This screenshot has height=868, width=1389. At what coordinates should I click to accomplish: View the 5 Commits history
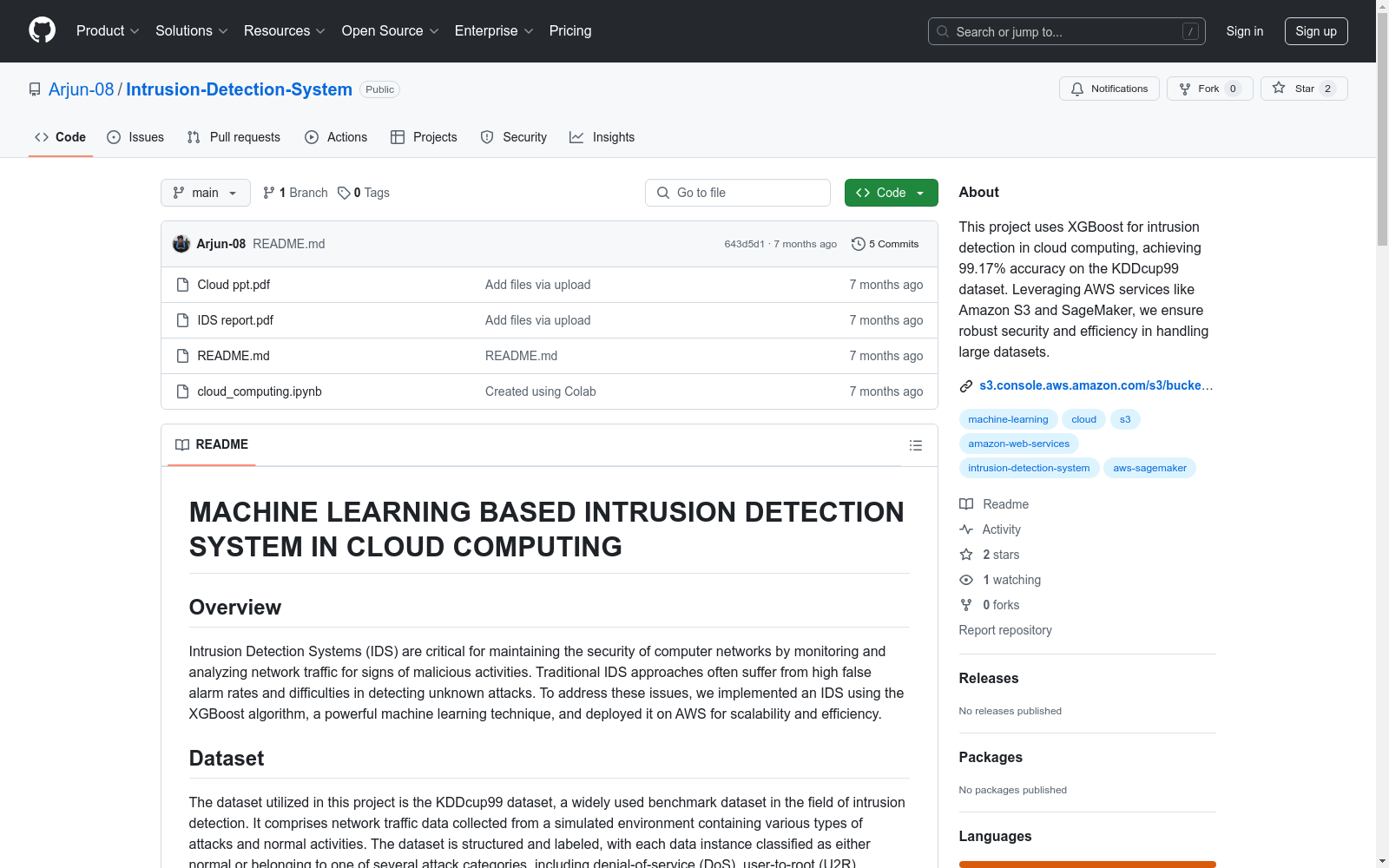pyautogui.click(x=885, y=244)
